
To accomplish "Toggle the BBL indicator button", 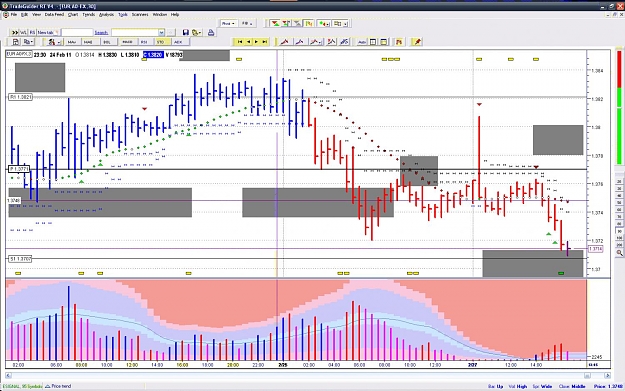I will pyautogui.click(x=107, y=42).
